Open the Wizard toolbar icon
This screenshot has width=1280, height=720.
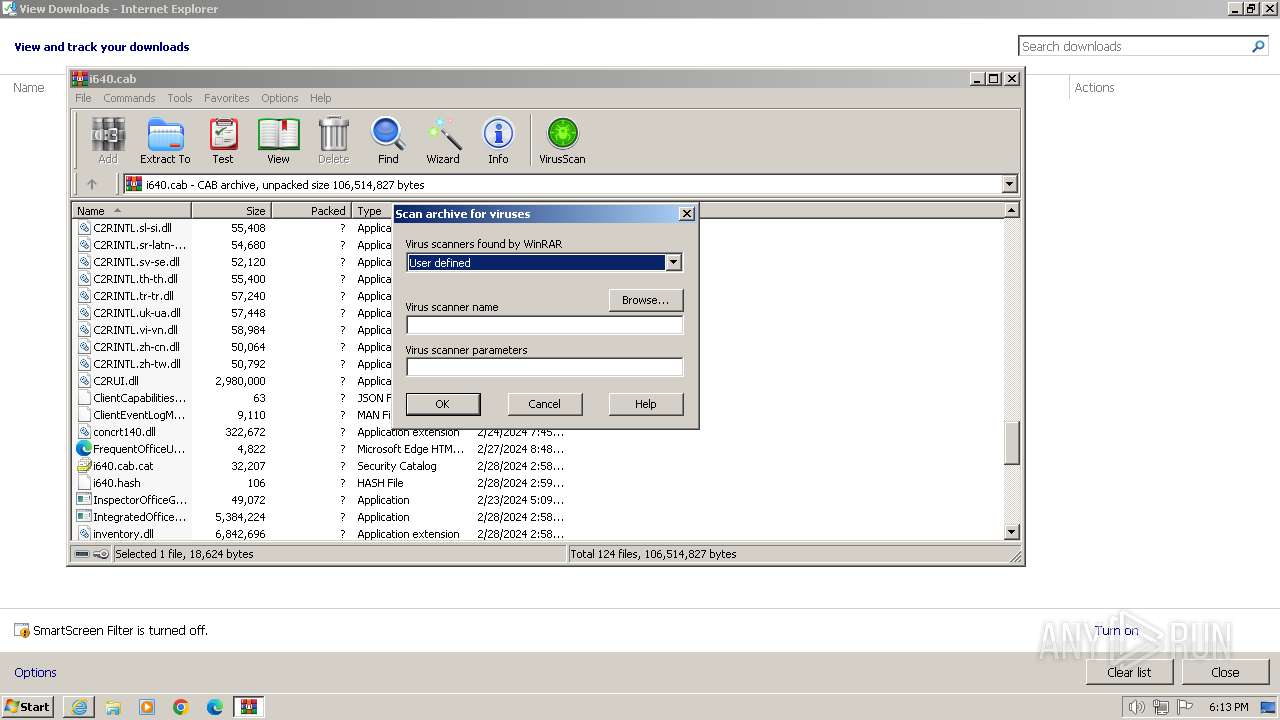coord(443,140)
